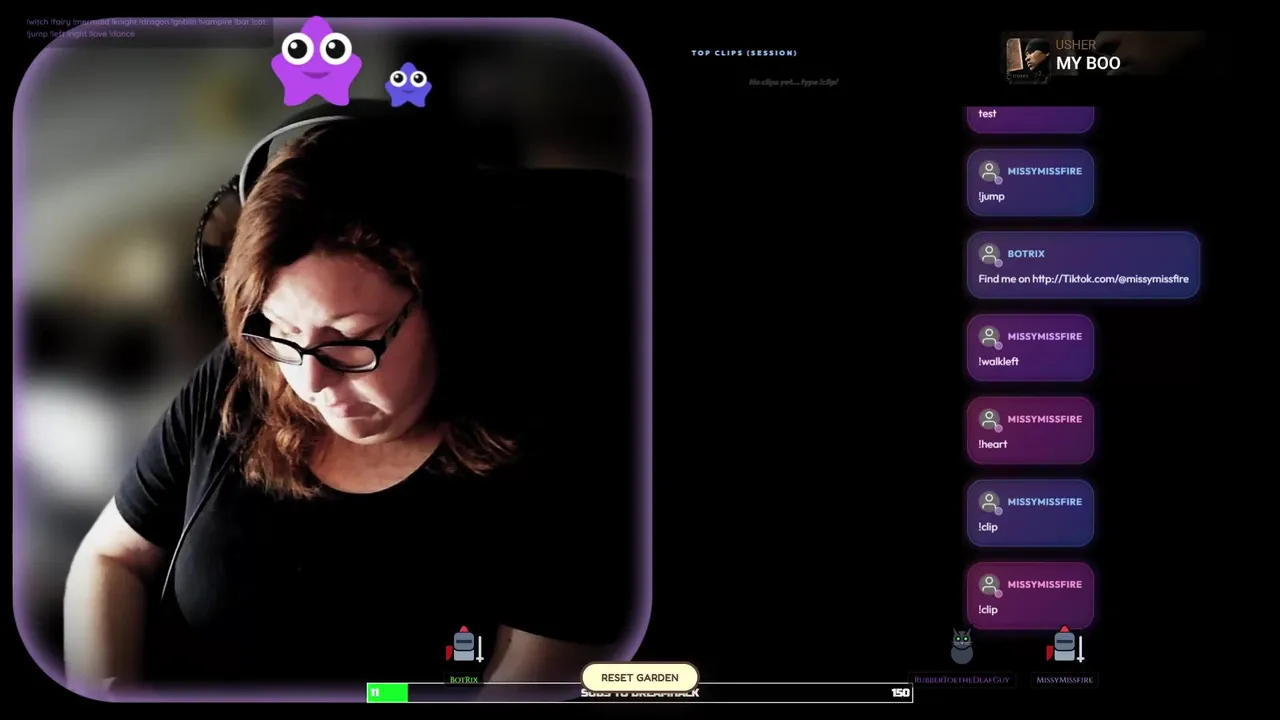
Task: Click the !jump chat message text
Action: (991, 196)
